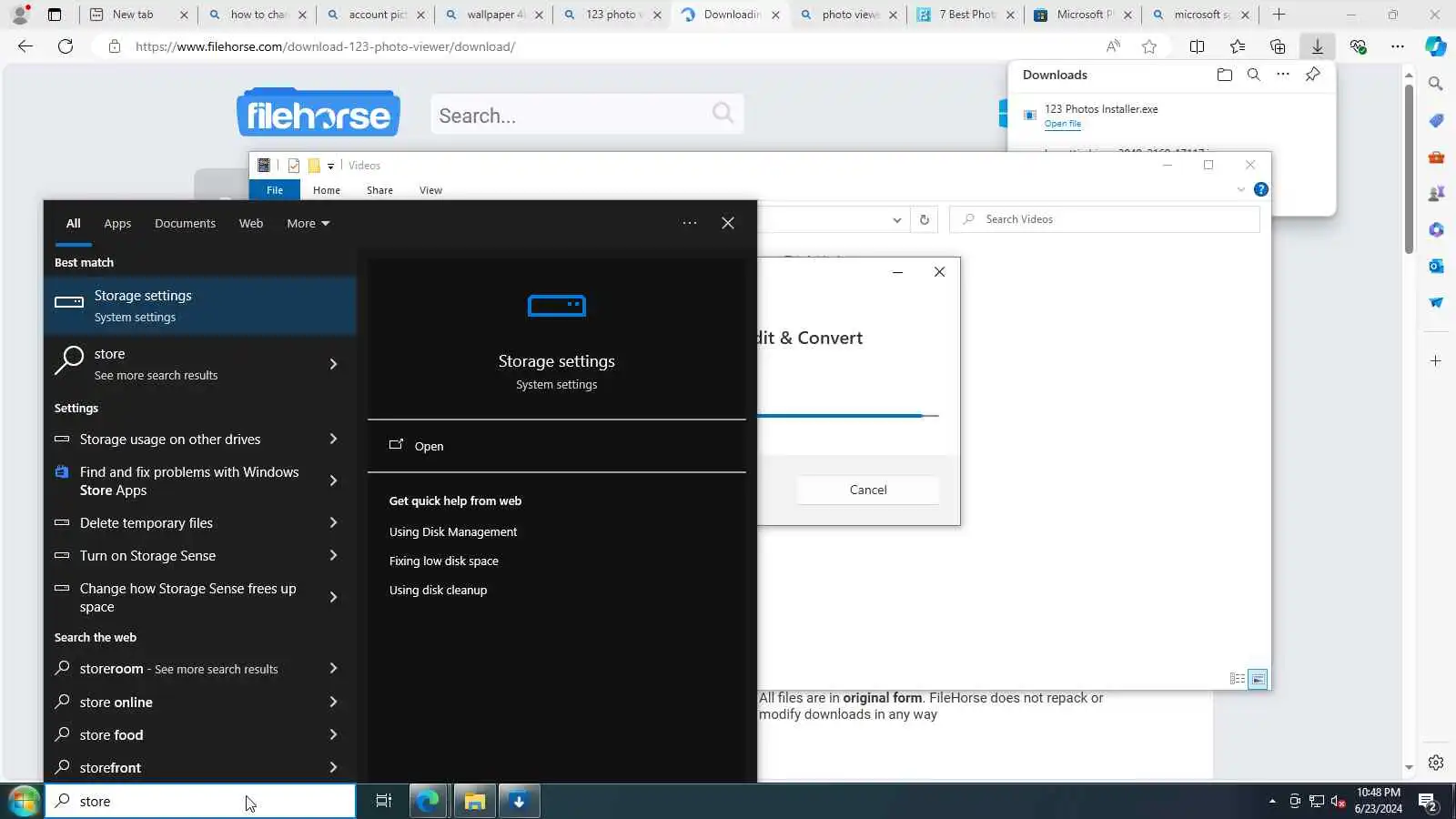Screen dimensions: 1456x819
Task: Click the Downloads toolbar icon in Edge
Action: pos(1317,46)
